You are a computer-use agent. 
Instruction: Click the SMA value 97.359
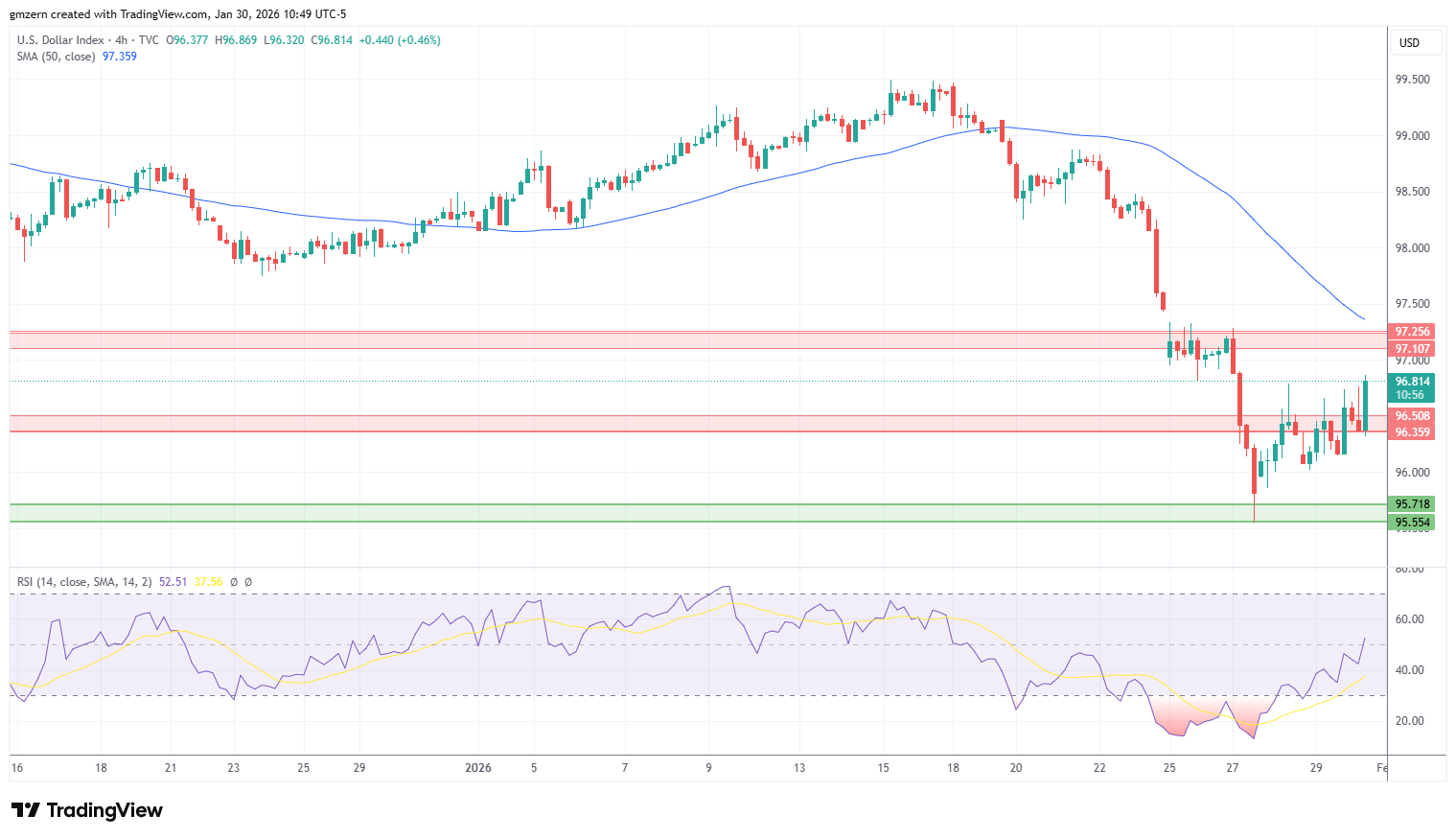[x=120, y=57]
